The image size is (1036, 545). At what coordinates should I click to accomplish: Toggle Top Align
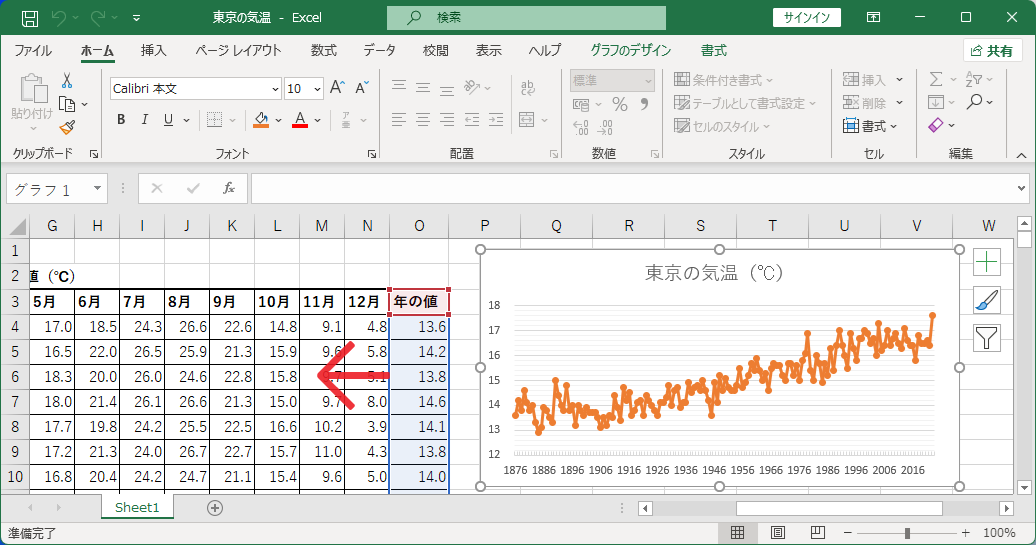pos(399,87)
